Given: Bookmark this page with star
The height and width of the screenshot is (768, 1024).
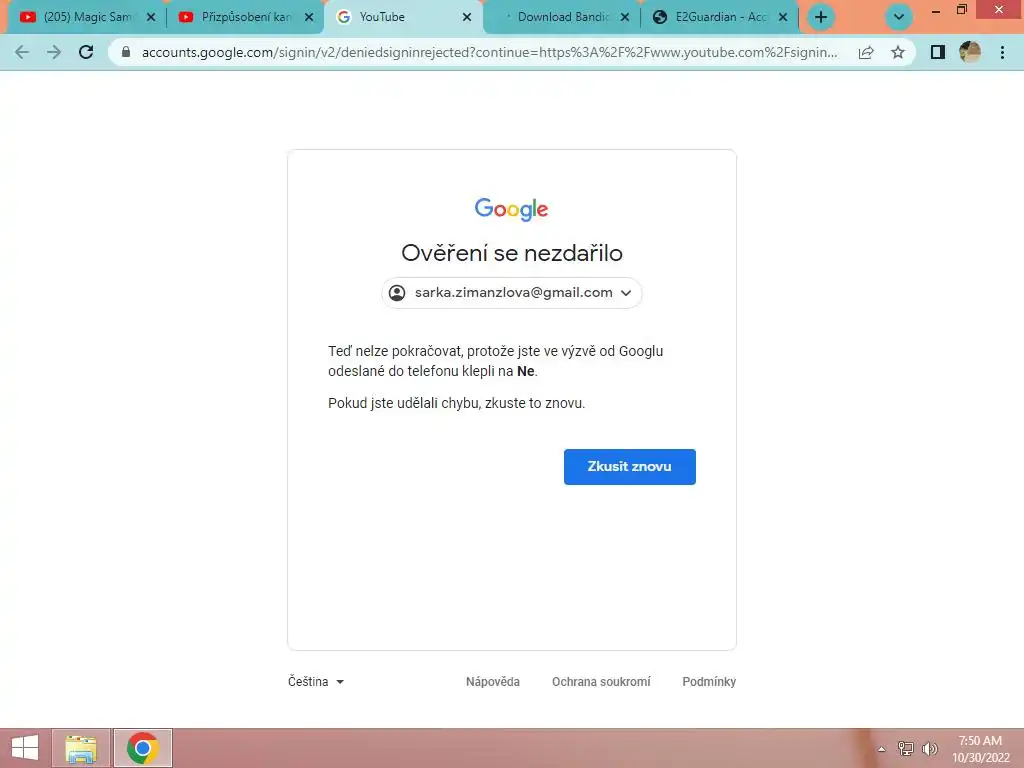Looking at the screenshot, I should 898,52.
